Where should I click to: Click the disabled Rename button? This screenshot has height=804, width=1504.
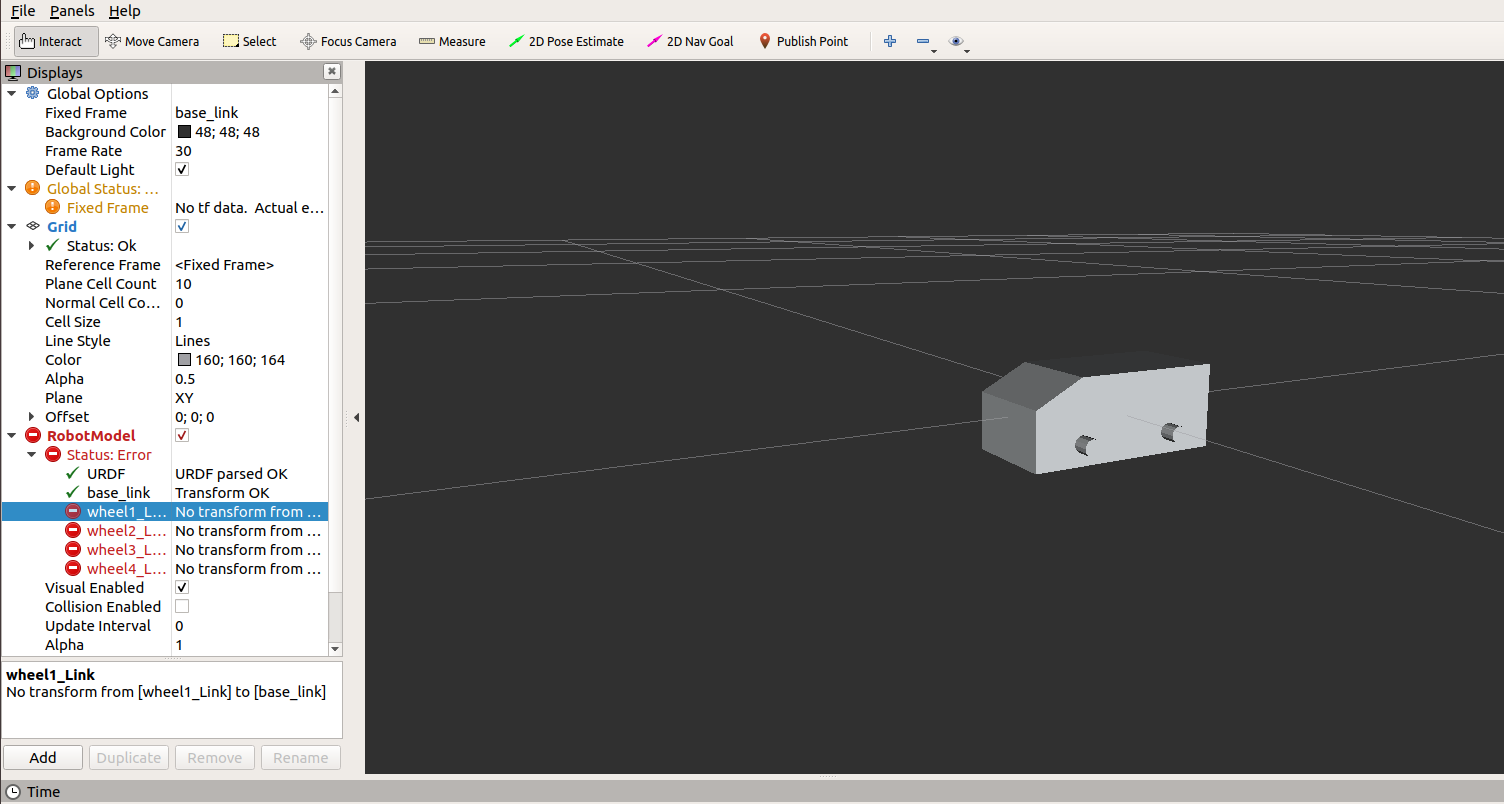[300, 757]
